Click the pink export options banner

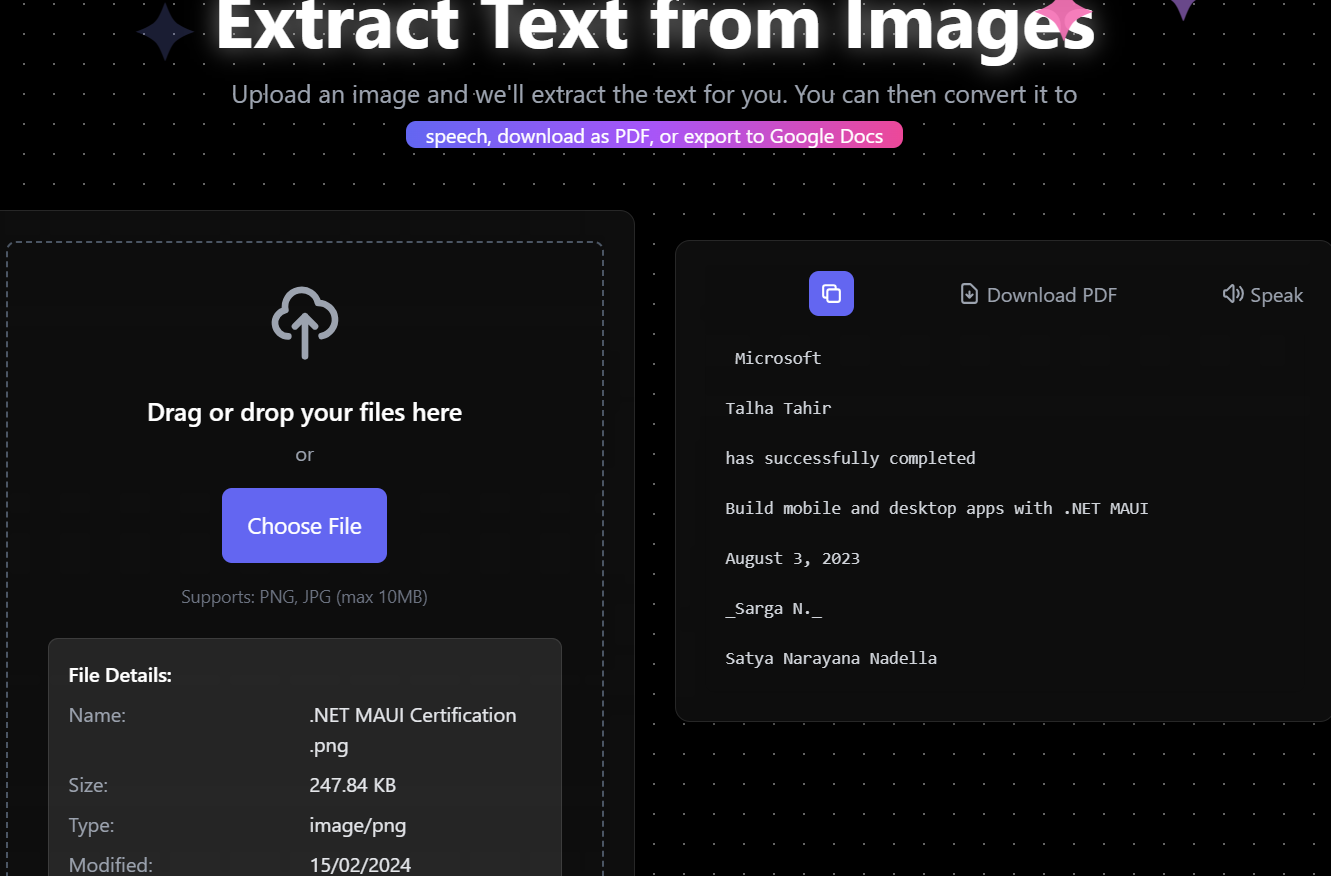tap(654, 134)
